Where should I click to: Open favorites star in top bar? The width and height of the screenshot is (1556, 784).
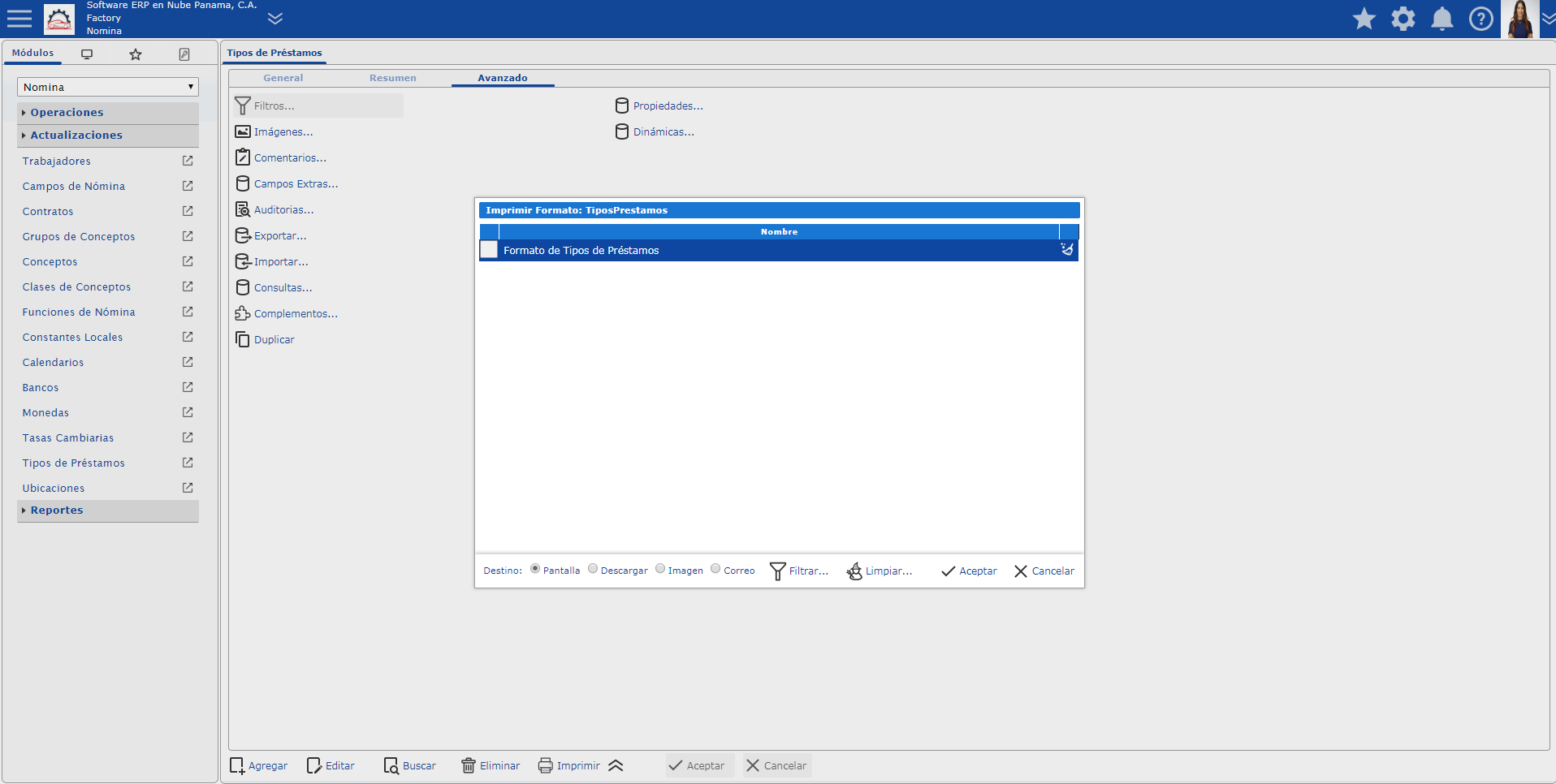(x=1364, y=19)
